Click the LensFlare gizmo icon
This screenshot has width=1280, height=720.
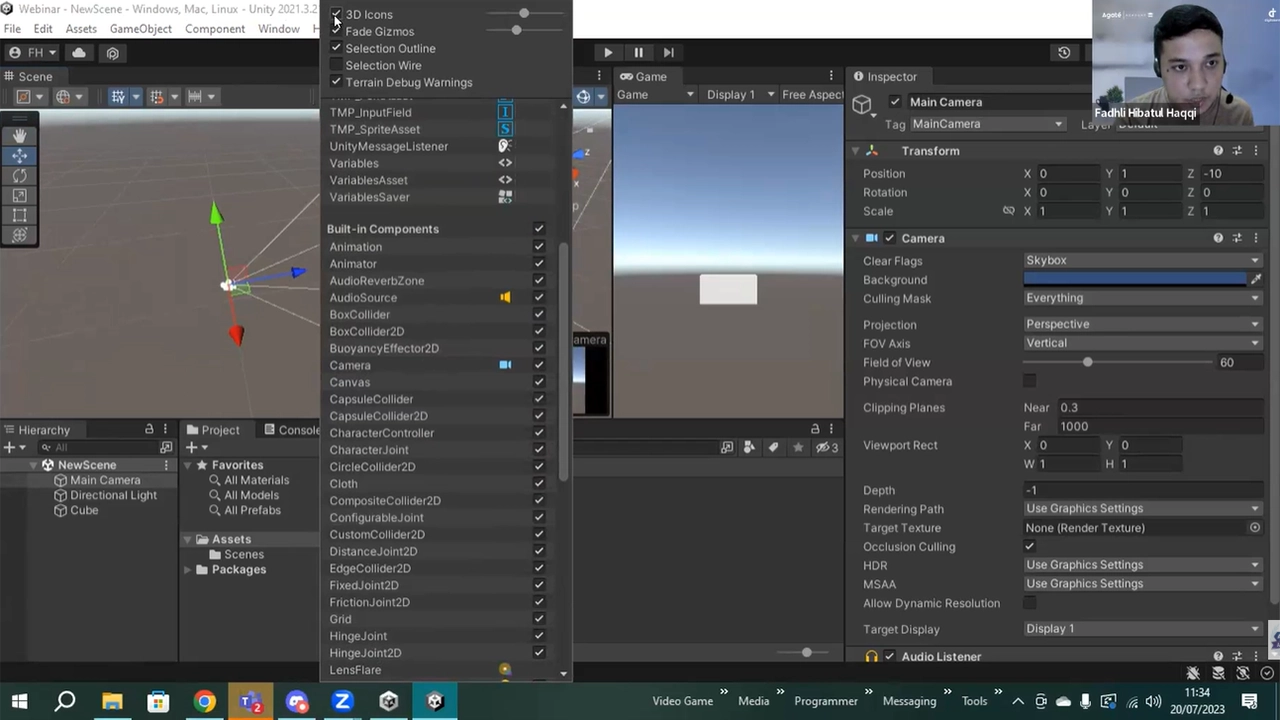tap(505, 670)
